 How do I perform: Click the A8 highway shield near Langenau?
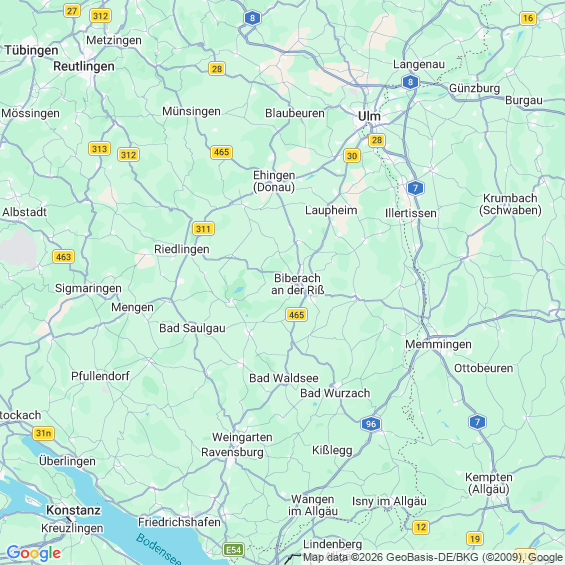[x=410, y=82]
